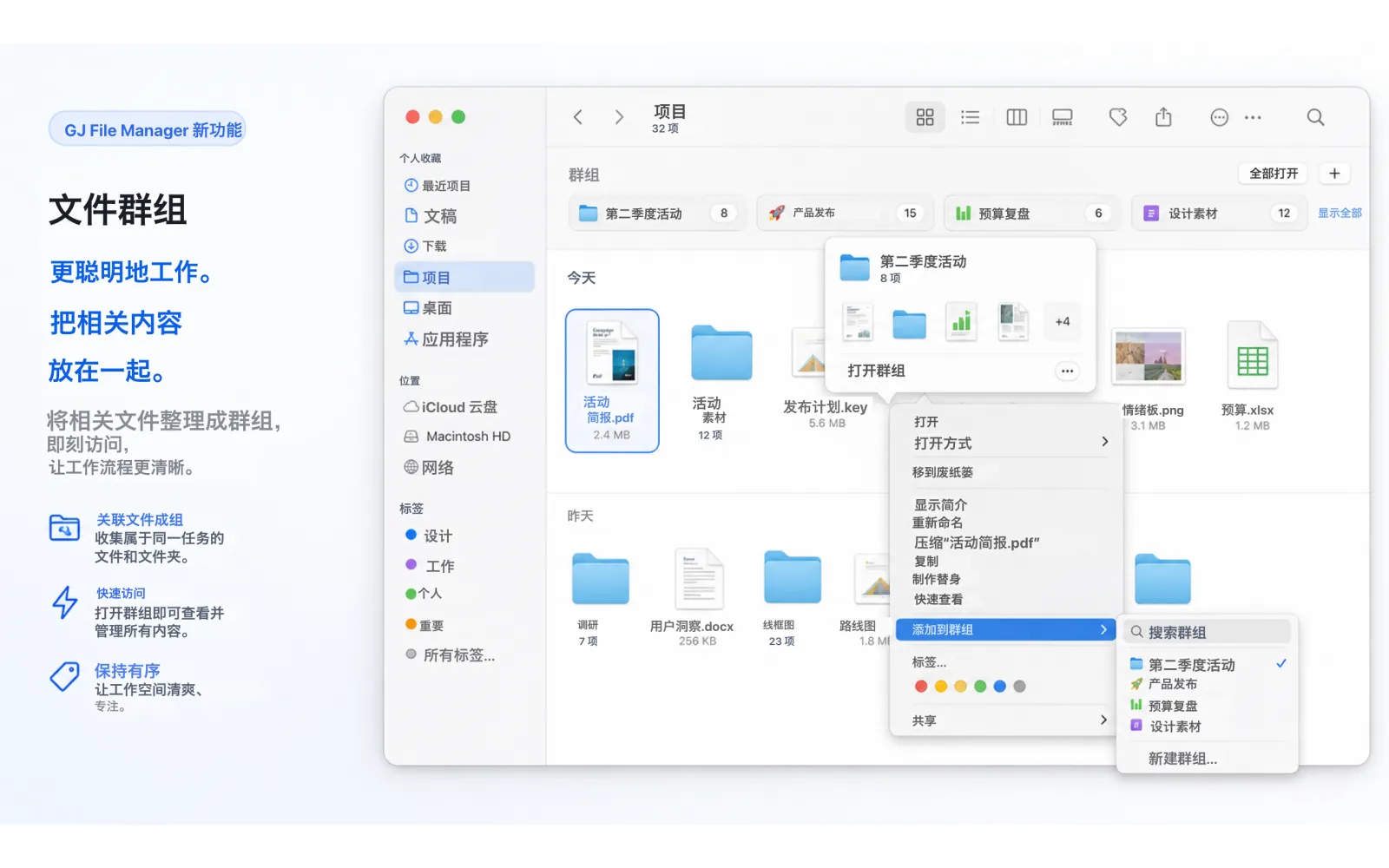Open iCloud 云盘 in the sidebar
Screen dimensions: 1389x868
pyautogui.click(x=450, y=407)
